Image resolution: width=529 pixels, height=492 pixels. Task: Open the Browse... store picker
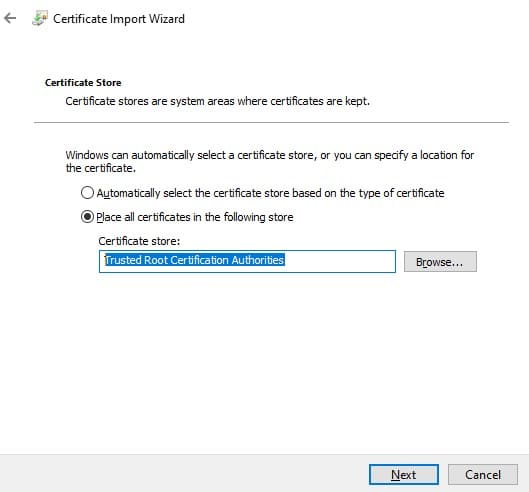click(440, 262)
